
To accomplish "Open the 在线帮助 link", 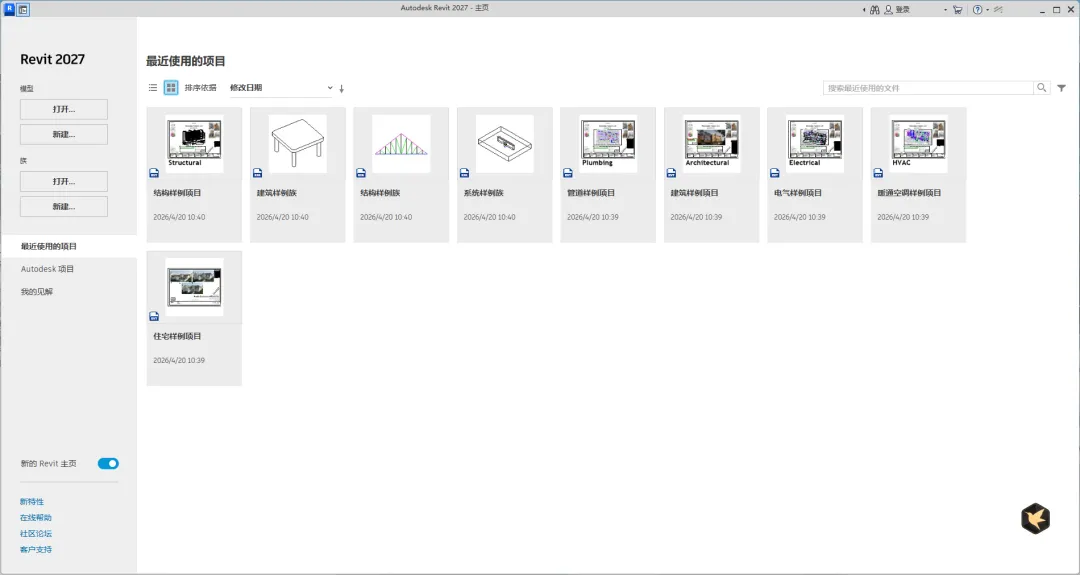I will tap(36, 518).
